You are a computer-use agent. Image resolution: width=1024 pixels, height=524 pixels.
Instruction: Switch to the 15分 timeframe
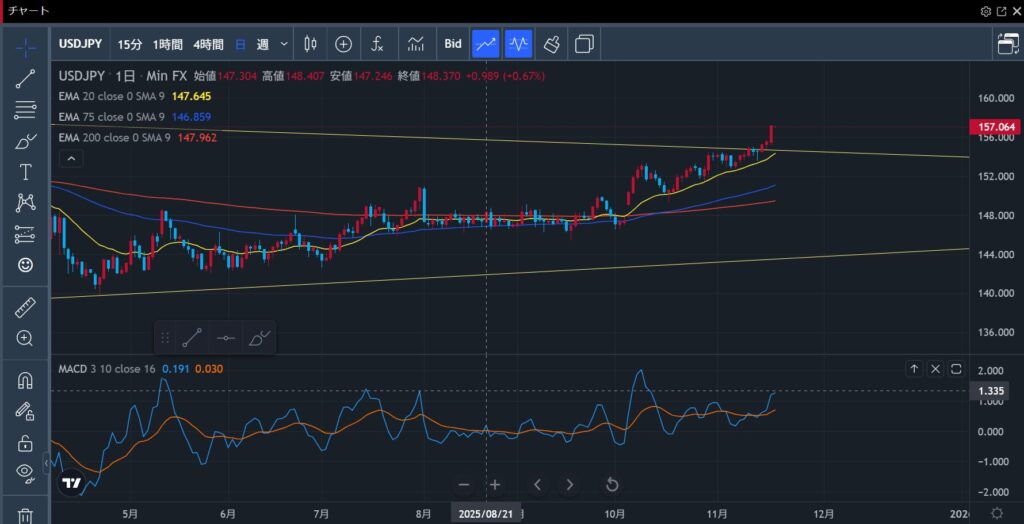[x=130, y=44]
